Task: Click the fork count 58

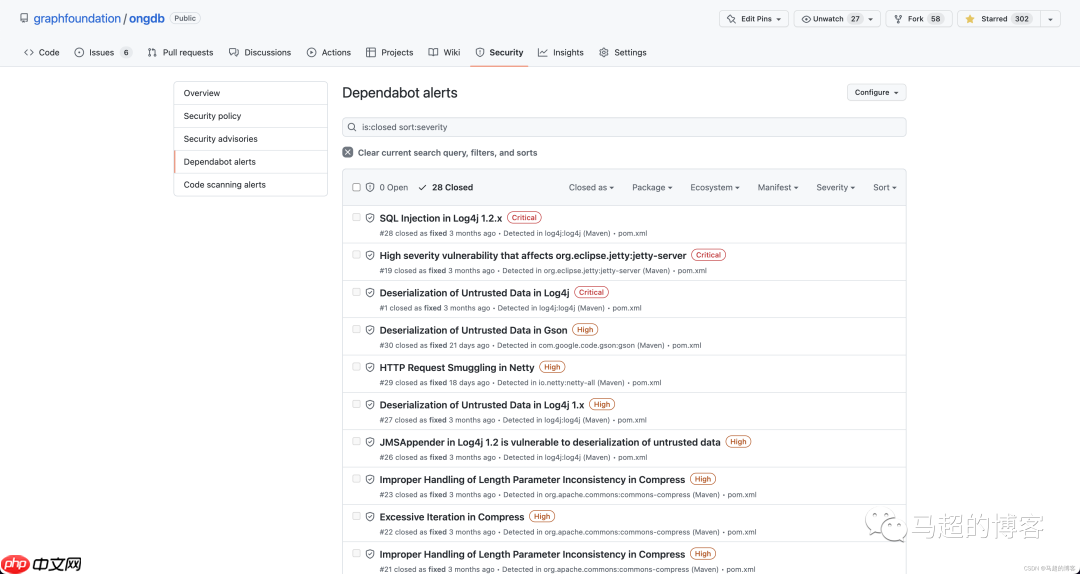Action: point(935,19)
